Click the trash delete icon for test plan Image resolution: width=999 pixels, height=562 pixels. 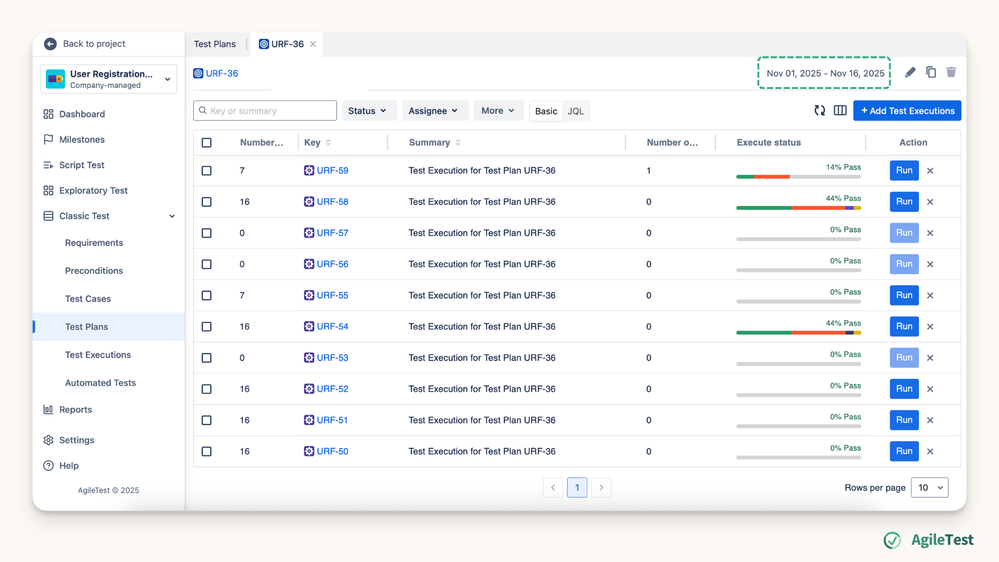click(x=951, y=72)
